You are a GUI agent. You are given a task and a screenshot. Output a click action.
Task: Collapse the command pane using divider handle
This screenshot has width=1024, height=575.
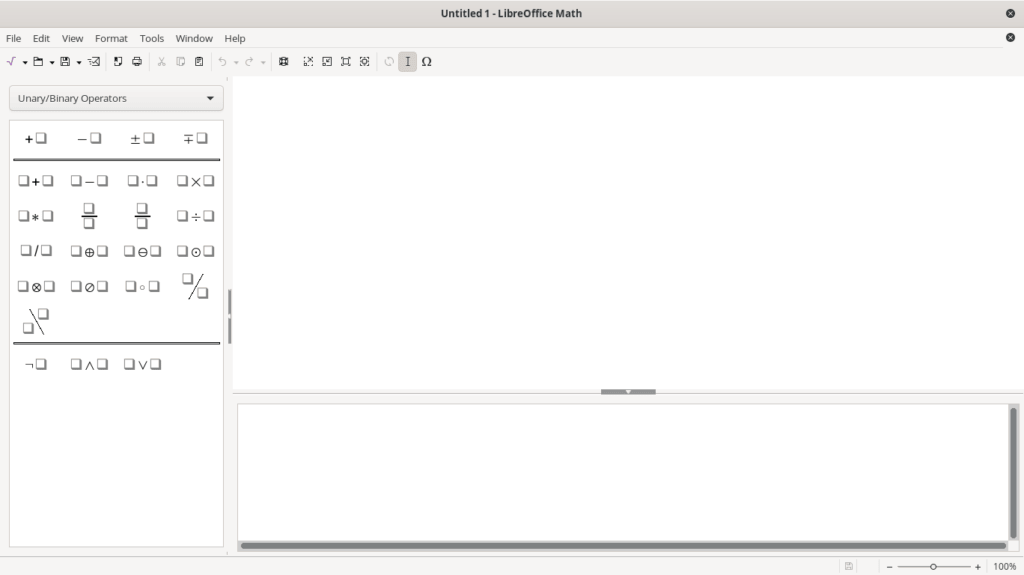pos(628,392)
